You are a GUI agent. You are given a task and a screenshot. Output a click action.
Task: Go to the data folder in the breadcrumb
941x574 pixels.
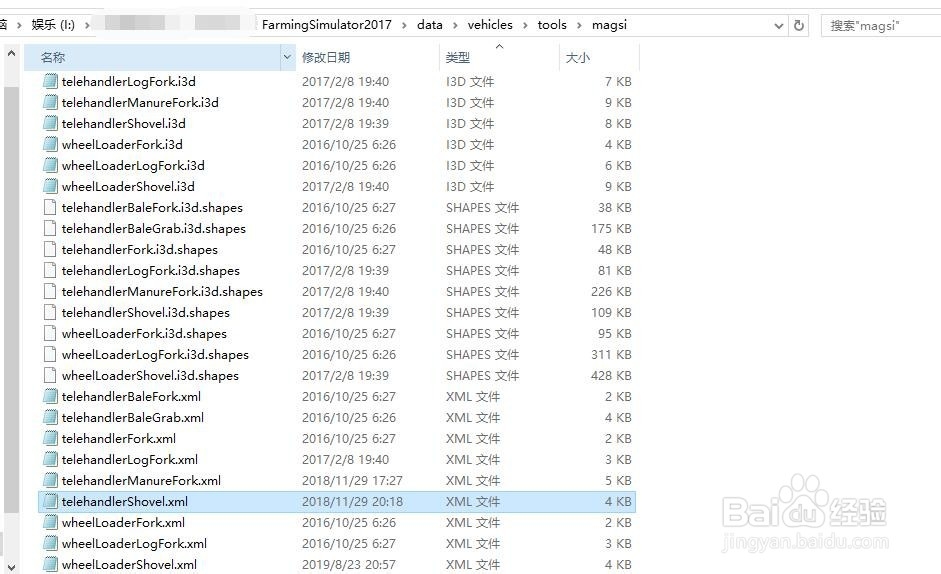(430, 25)
